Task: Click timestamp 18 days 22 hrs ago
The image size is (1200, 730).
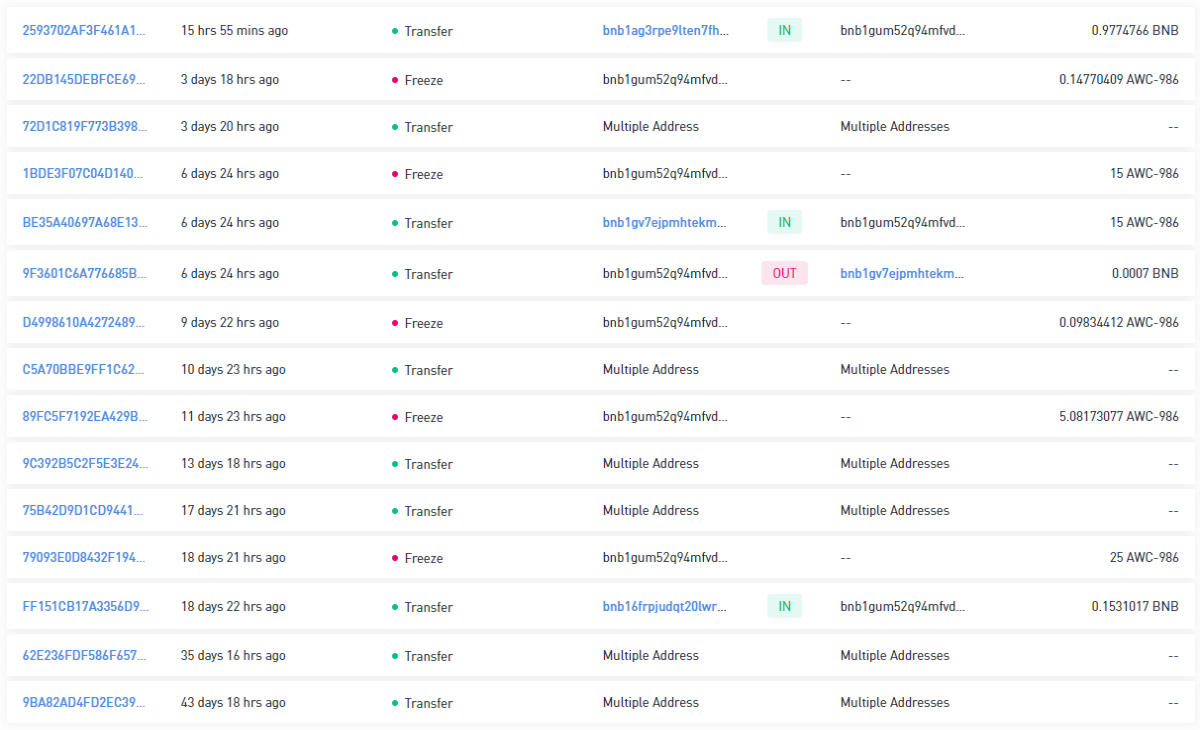Action: click(233, 607)
